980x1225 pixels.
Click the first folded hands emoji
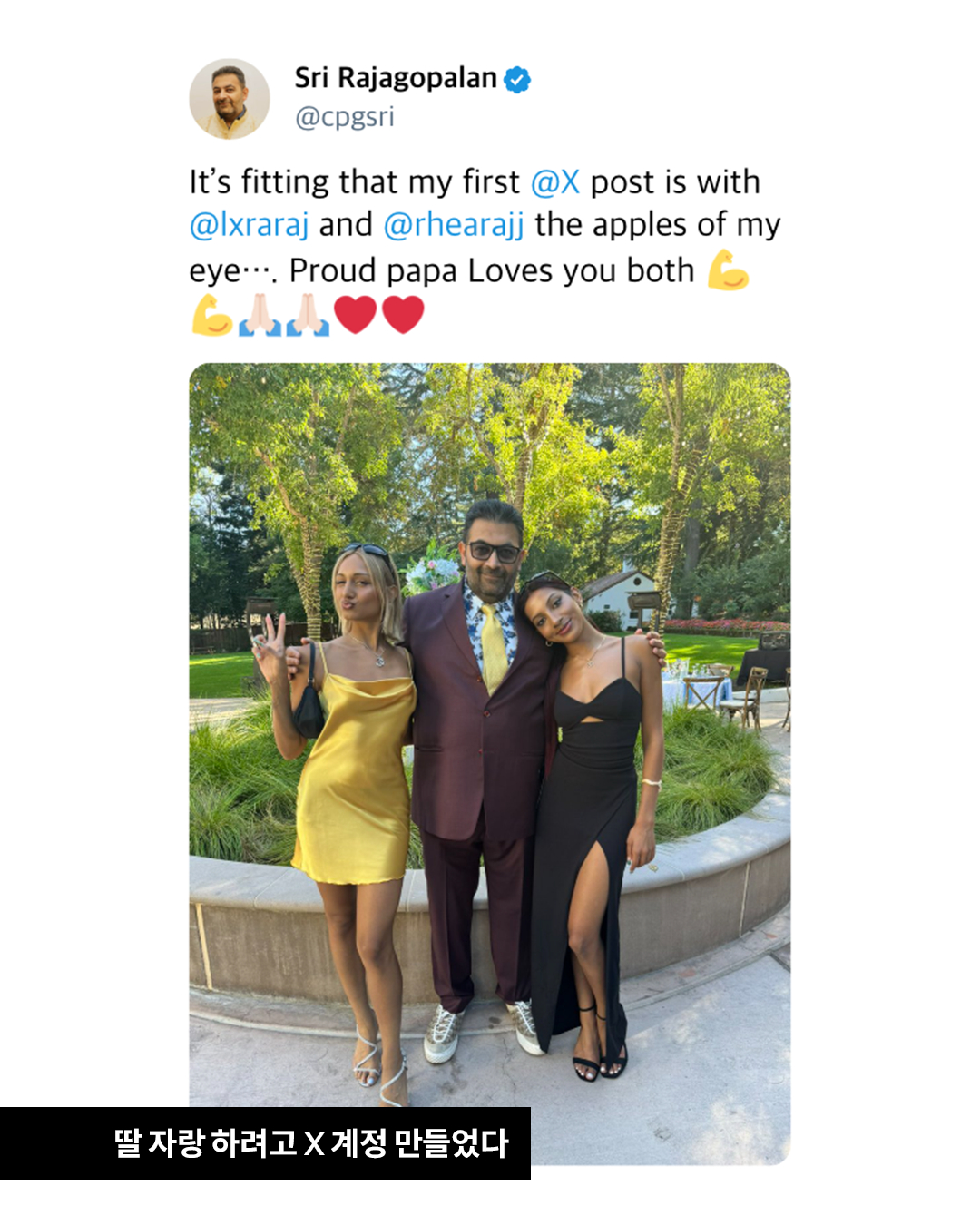tap(260, 315)
